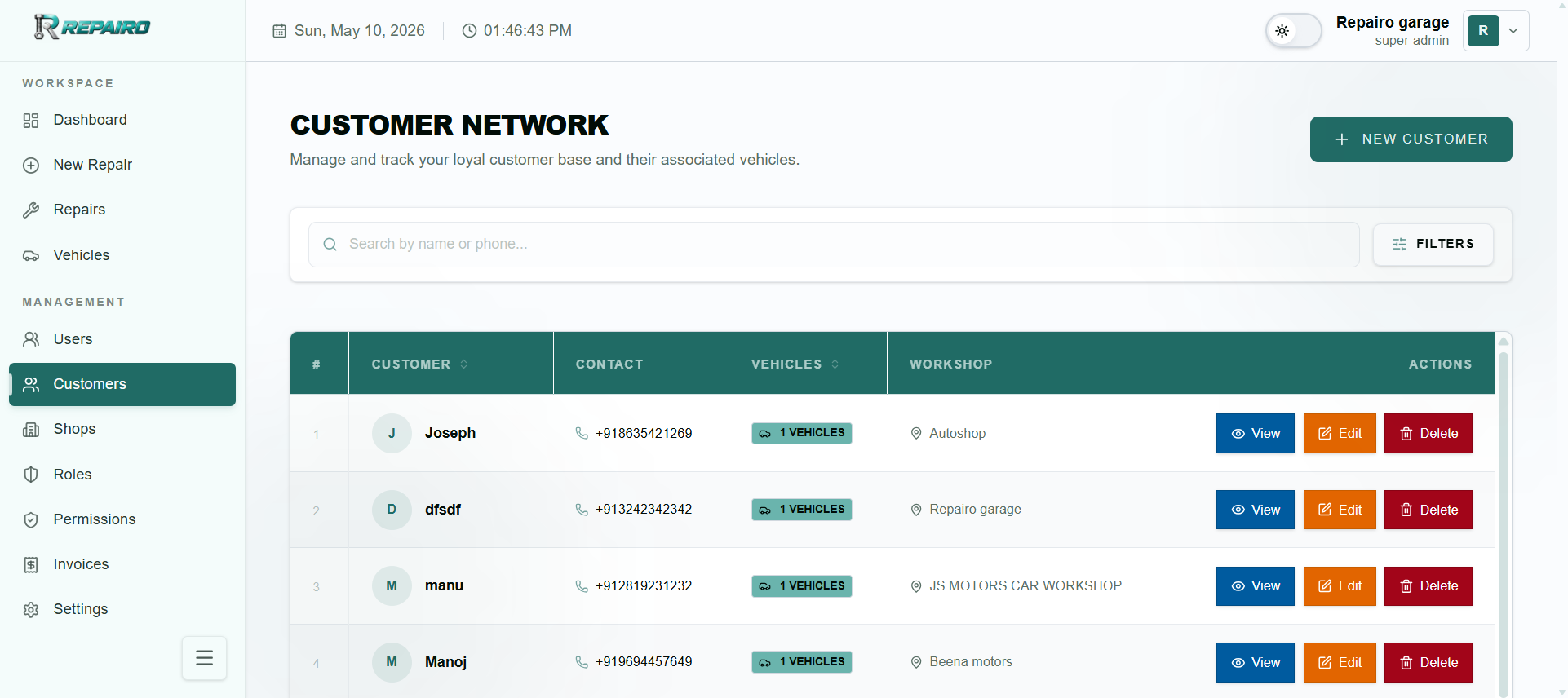
Task: Click the Repairo logo
Action: [x=92, y=27]
